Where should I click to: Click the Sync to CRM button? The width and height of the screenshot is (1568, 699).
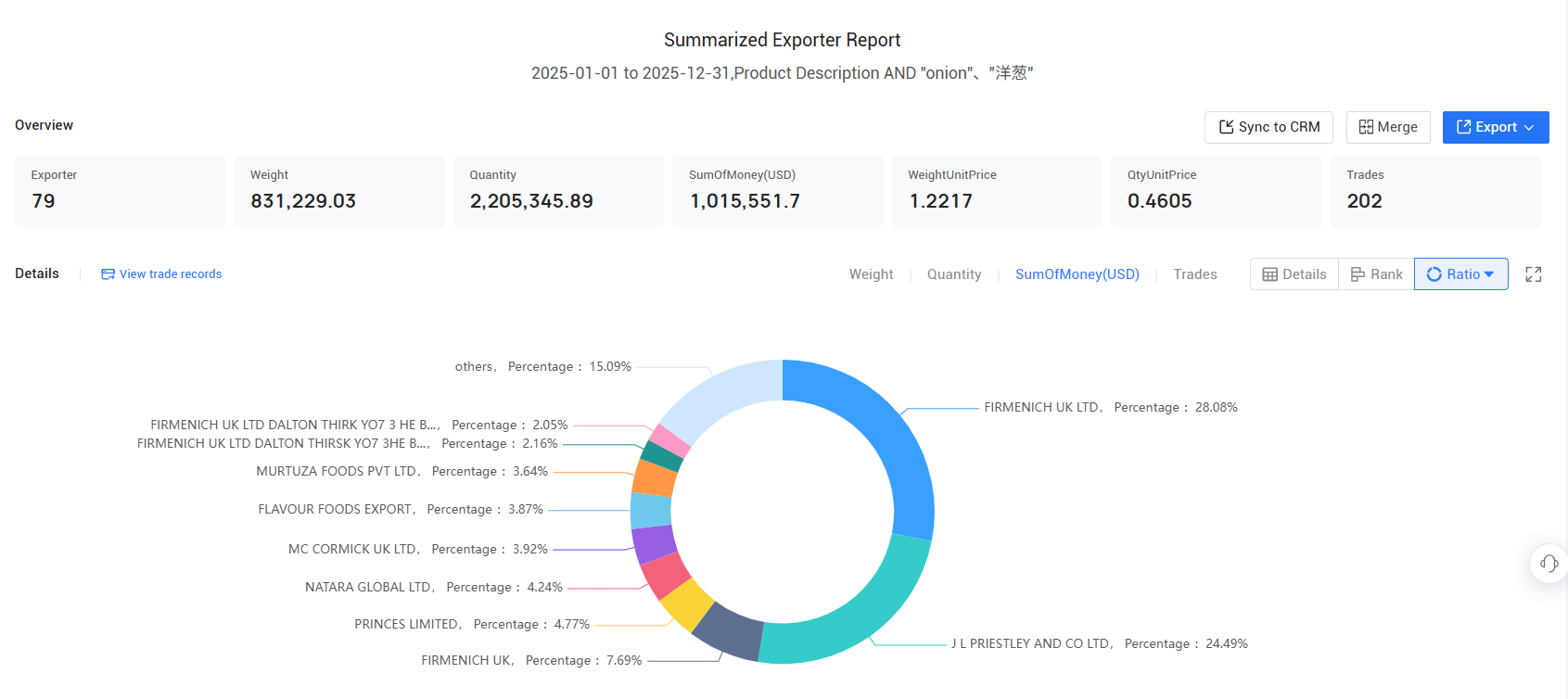pos(1268,127)
